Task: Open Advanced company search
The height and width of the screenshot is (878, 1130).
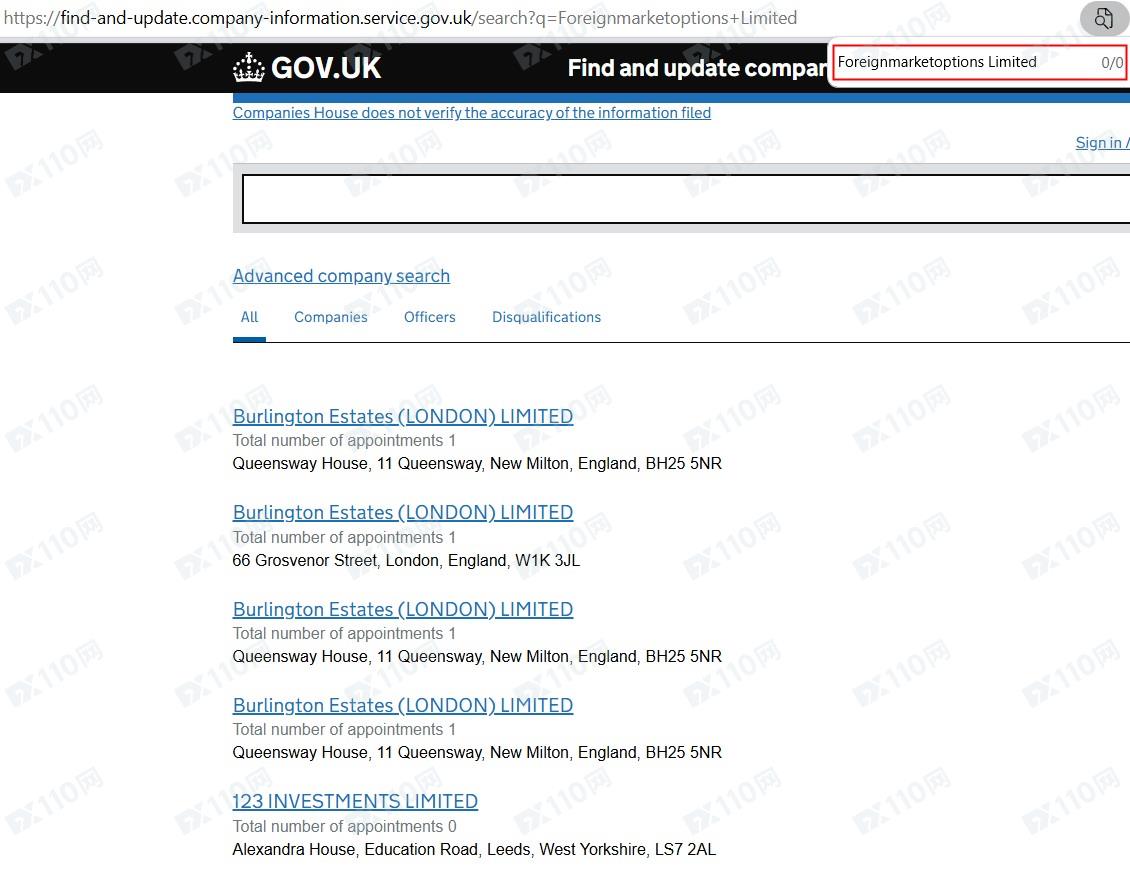Action: point(341,276)
